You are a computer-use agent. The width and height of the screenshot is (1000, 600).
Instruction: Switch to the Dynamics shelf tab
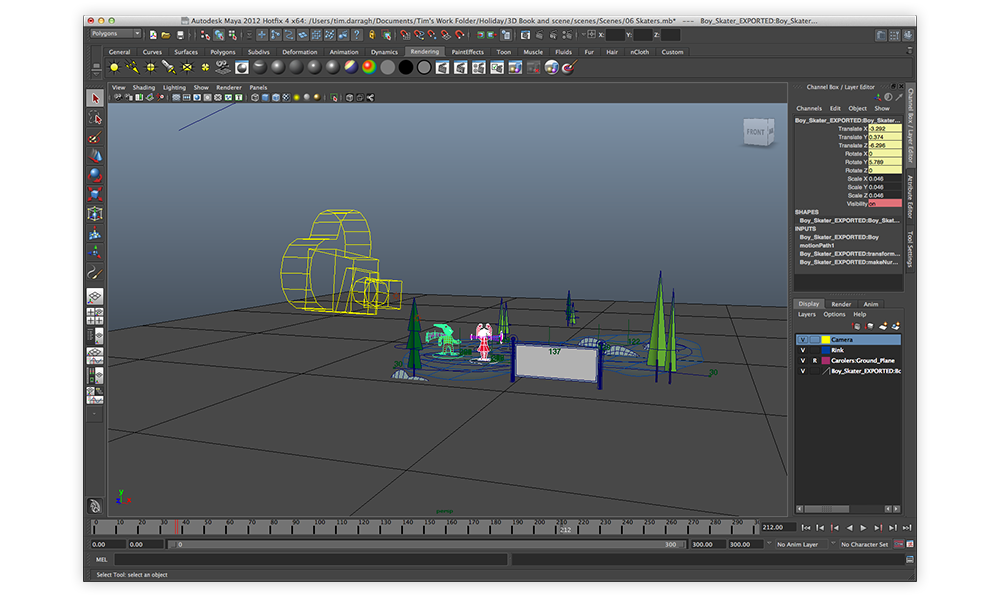point(384,52)
